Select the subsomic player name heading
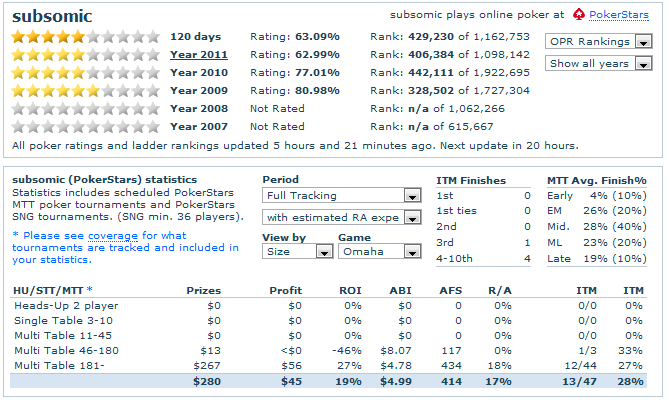The width and height of the screenshot is (669, 402). click(52, 16)
